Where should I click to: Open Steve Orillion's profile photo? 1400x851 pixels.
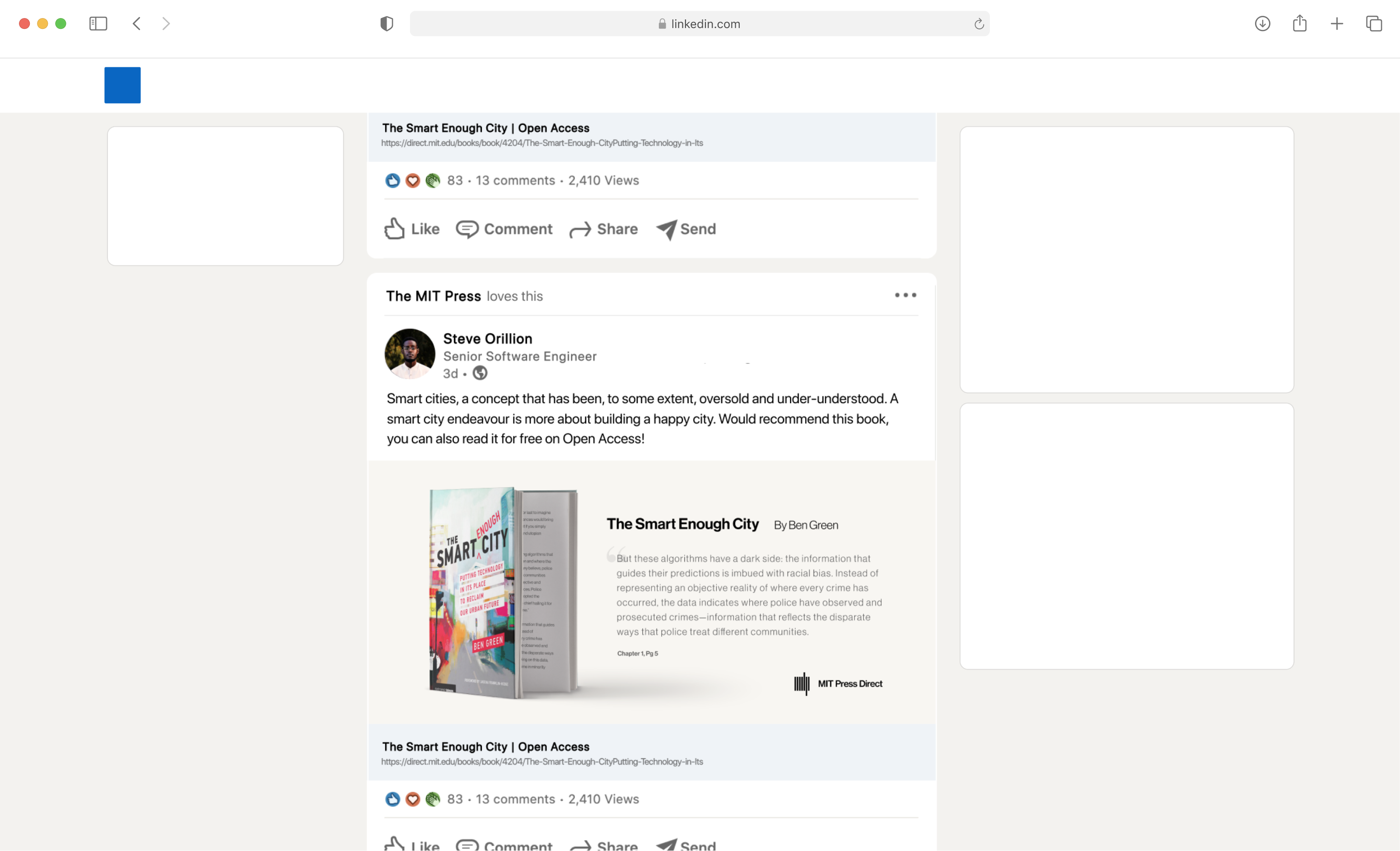[x=410, y=353]
